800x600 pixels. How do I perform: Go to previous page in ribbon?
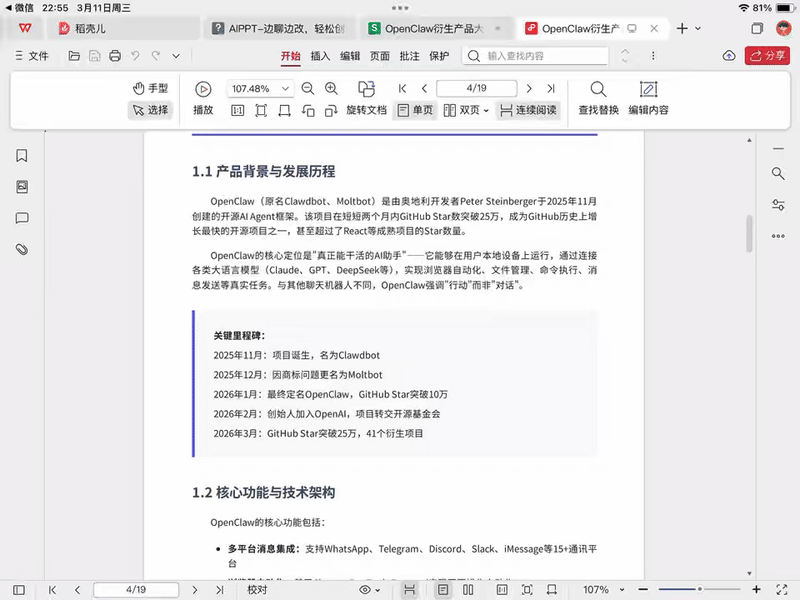[424, 89]
